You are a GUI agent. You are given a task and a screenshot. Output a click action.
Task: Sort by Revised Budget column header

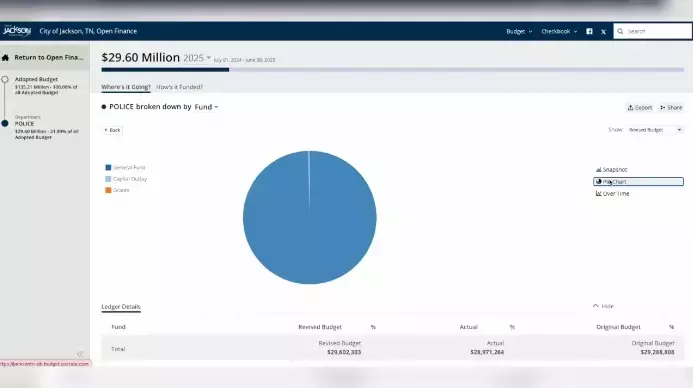(x=320, y=327)
